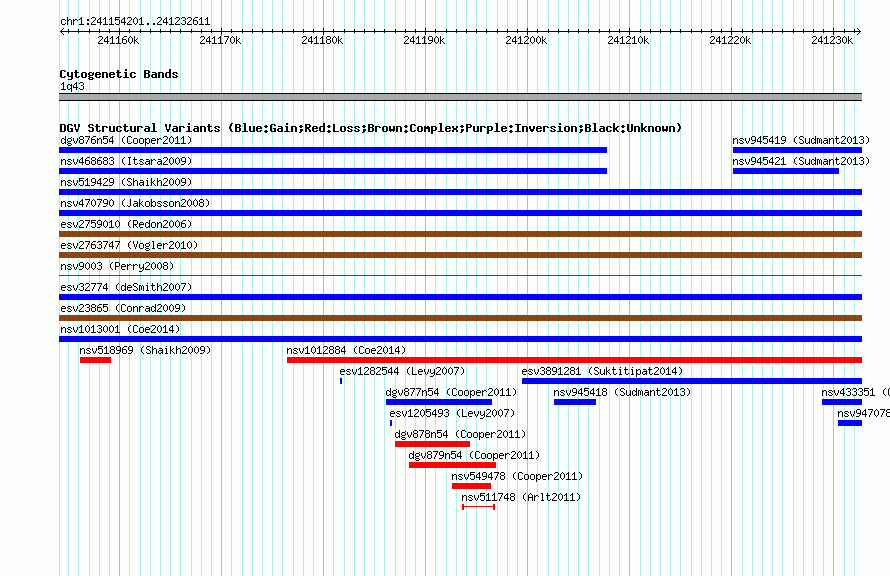Click blue bar under nsv433351

click(x=842, y=402)
